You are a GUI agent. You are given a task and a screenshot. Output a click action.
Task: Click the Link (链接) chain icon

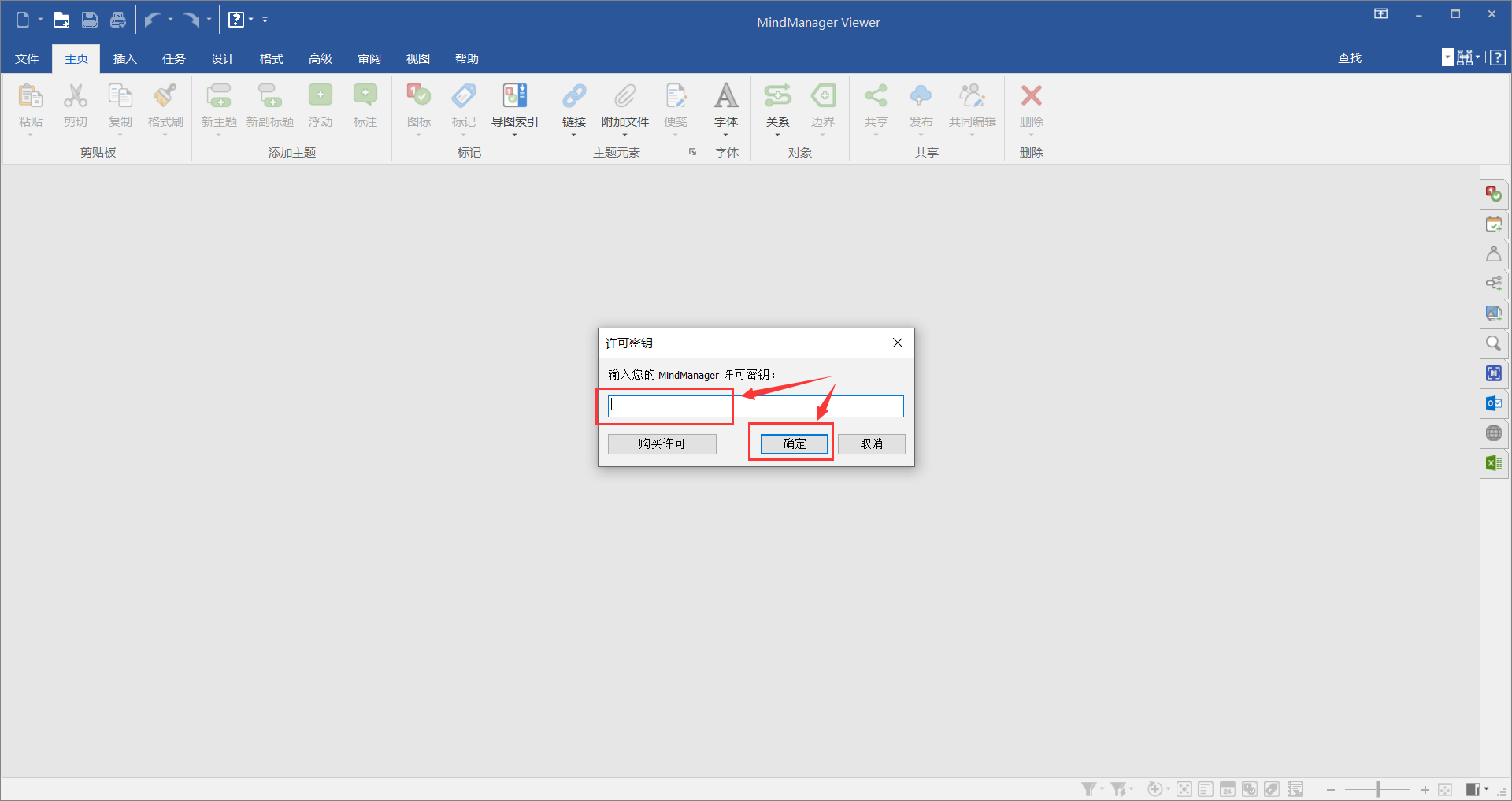coord(574,97)
